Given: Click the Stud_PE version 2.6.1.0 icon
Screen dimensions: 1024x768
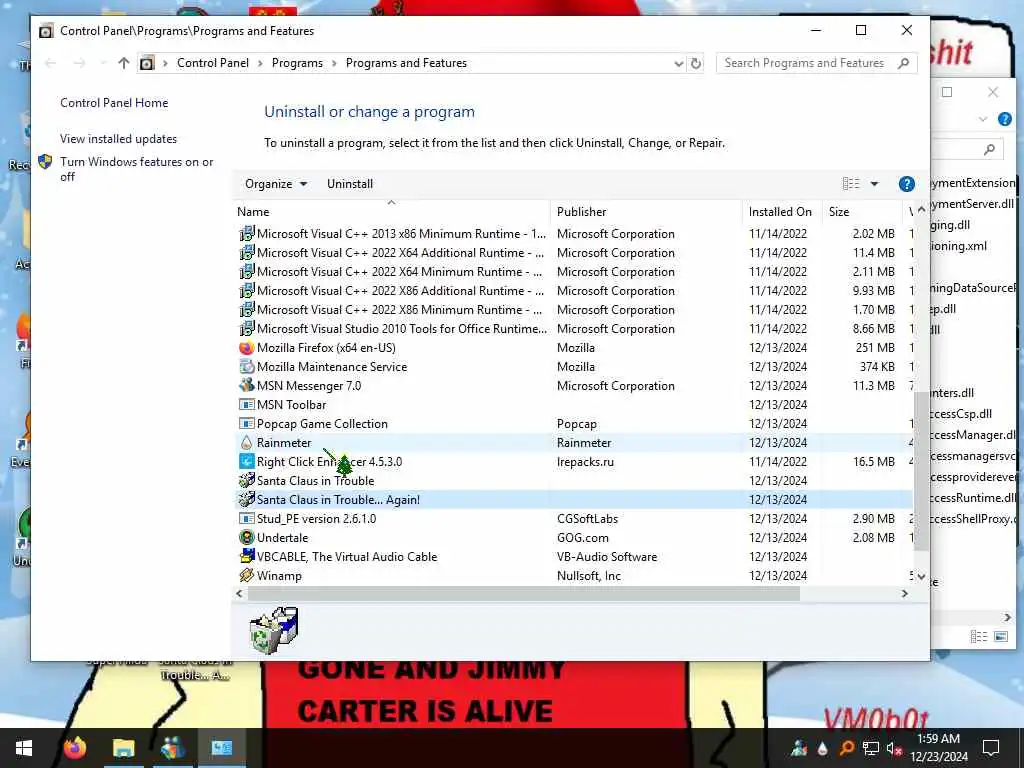Looking at the screenshot, I should pyautogui.click(x=246, y=519).
